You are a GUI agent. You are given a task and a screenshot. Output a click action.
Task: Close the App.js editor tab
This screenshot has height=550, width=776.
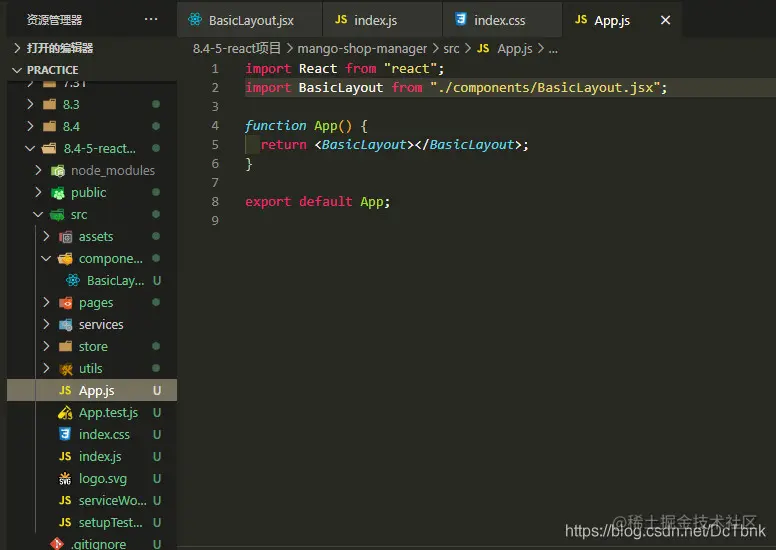pos(666,20)
